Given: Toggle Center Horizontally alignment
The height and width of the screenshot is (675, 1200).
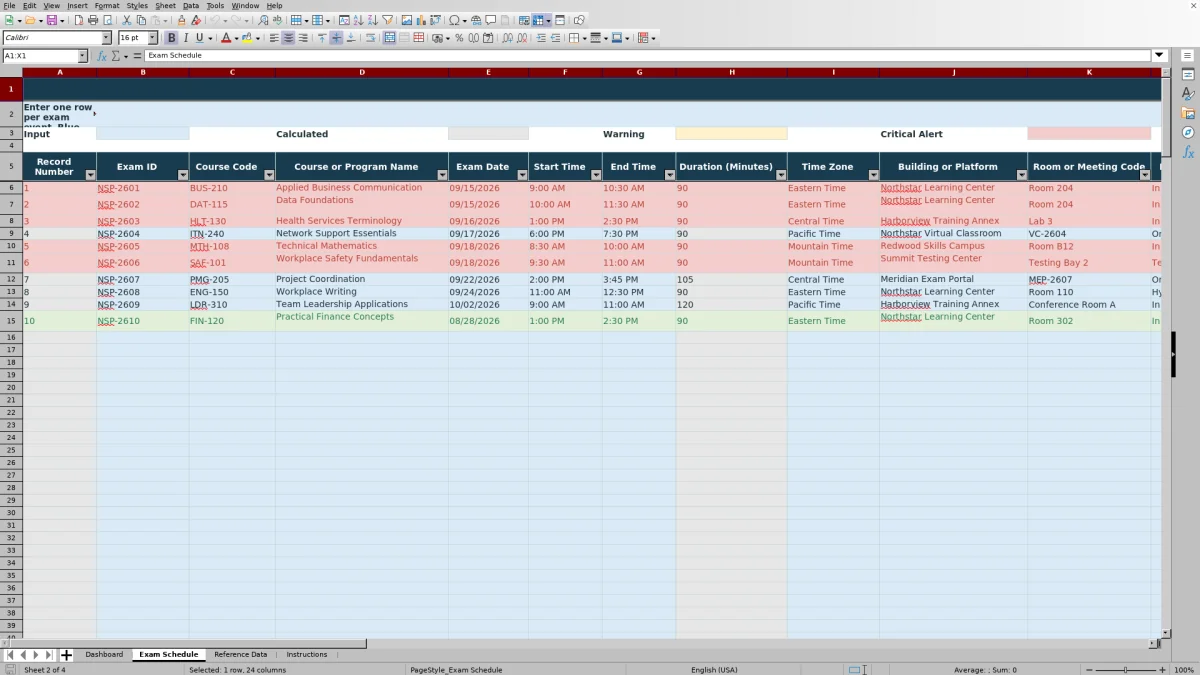Looking at the screenshot, I should pos(288,38).
